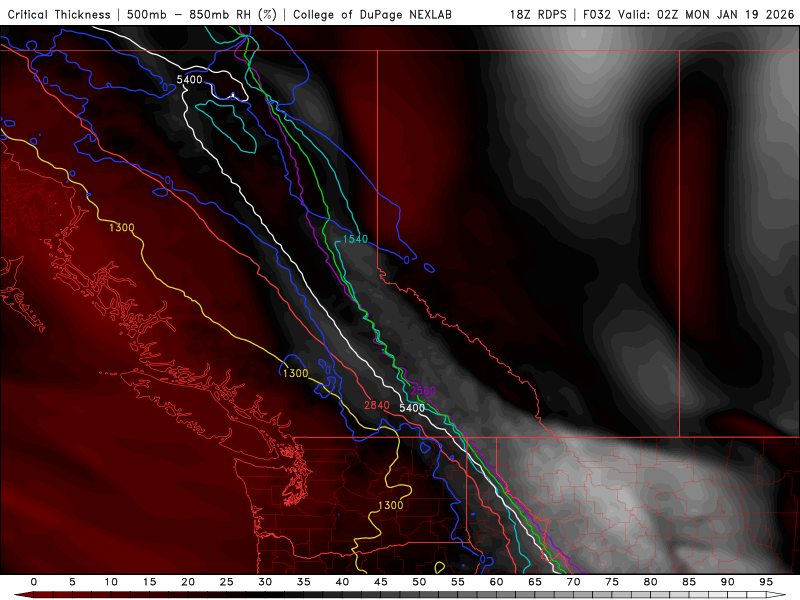Viewport: 800px width, 600px height.
Task: Click colorbar tick label "80"
Action: point(651,582)
